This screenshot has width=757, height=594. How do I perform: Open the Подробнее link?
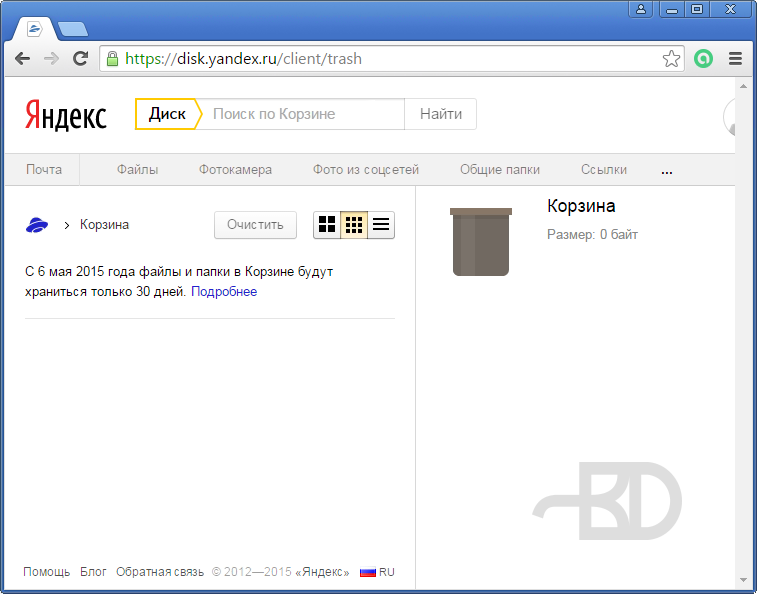point(224,292)
